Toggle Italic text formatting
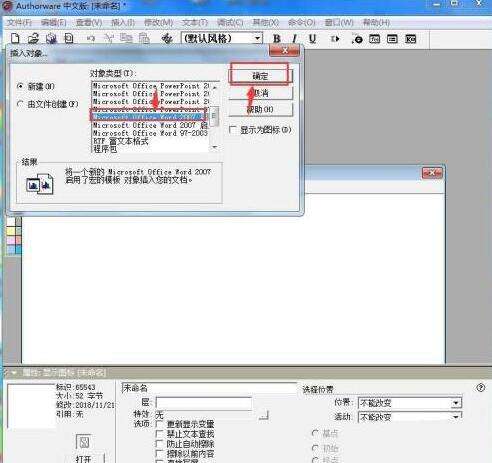492x463 pixels. [x=294, y=39]
